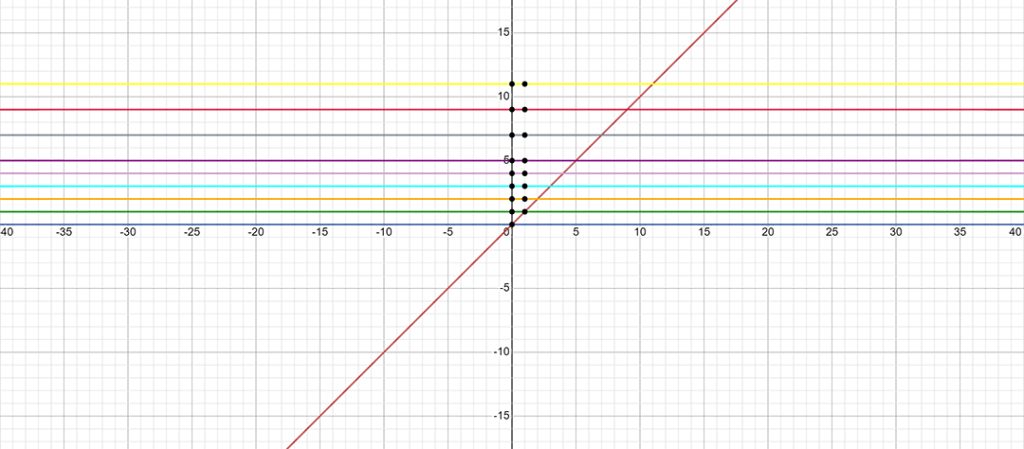Select the dark purple line's point on the y-axis
This screenshot has width=1024, height=449.
[x=512, y=161]
